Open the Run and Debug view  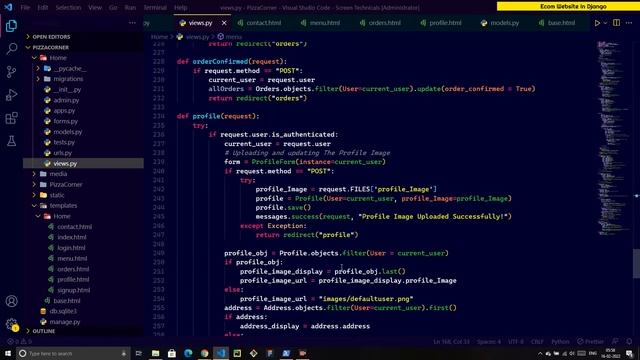(x=11, y=95)
